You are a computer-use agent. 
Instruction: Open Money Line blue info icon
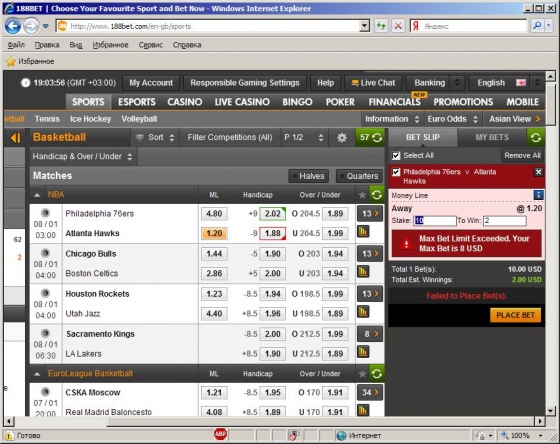tap(538, 195)
